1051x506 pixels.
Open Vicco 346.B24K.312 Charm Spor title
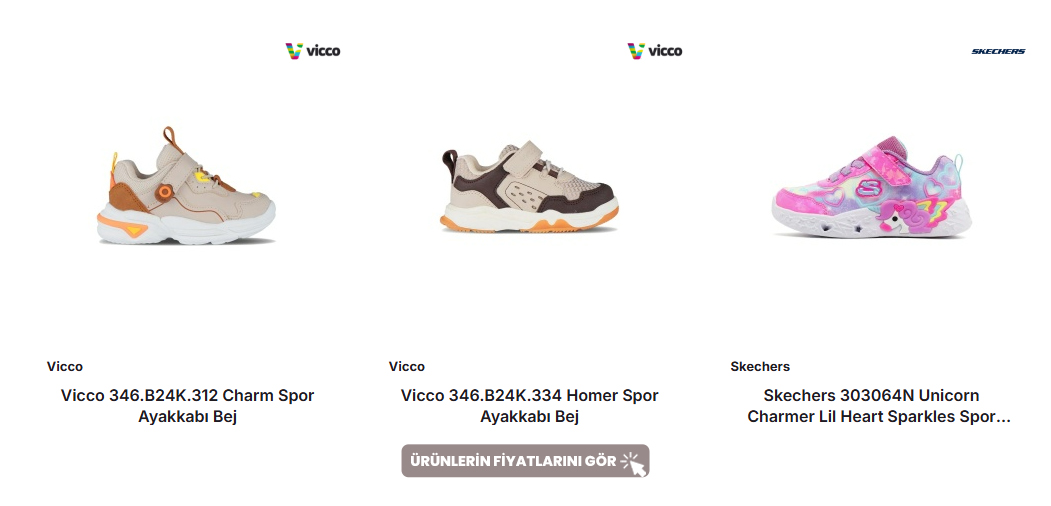pos(188,406)
